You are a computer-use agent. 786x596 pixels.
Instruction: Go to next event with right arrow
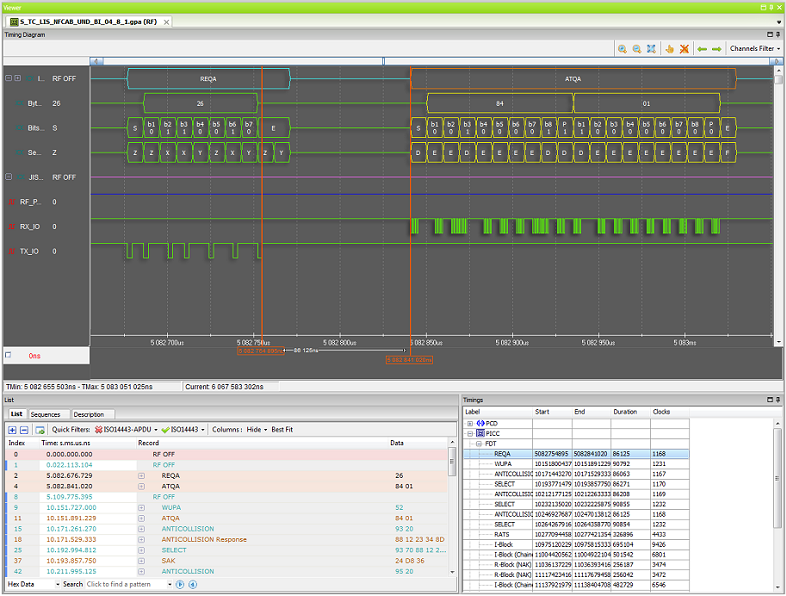point(716,48)
